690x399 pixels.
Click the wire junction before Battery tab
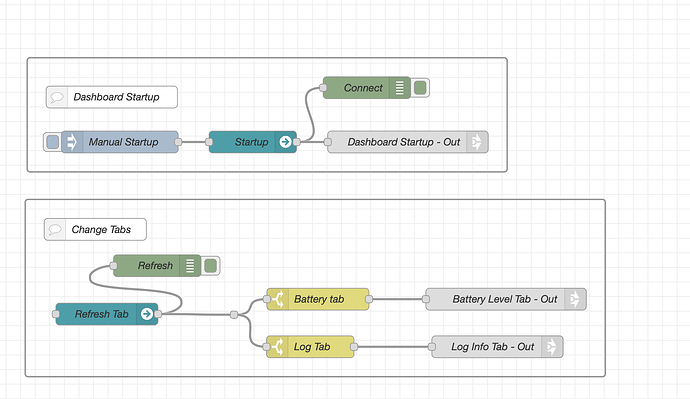click(x=234, y=315)
